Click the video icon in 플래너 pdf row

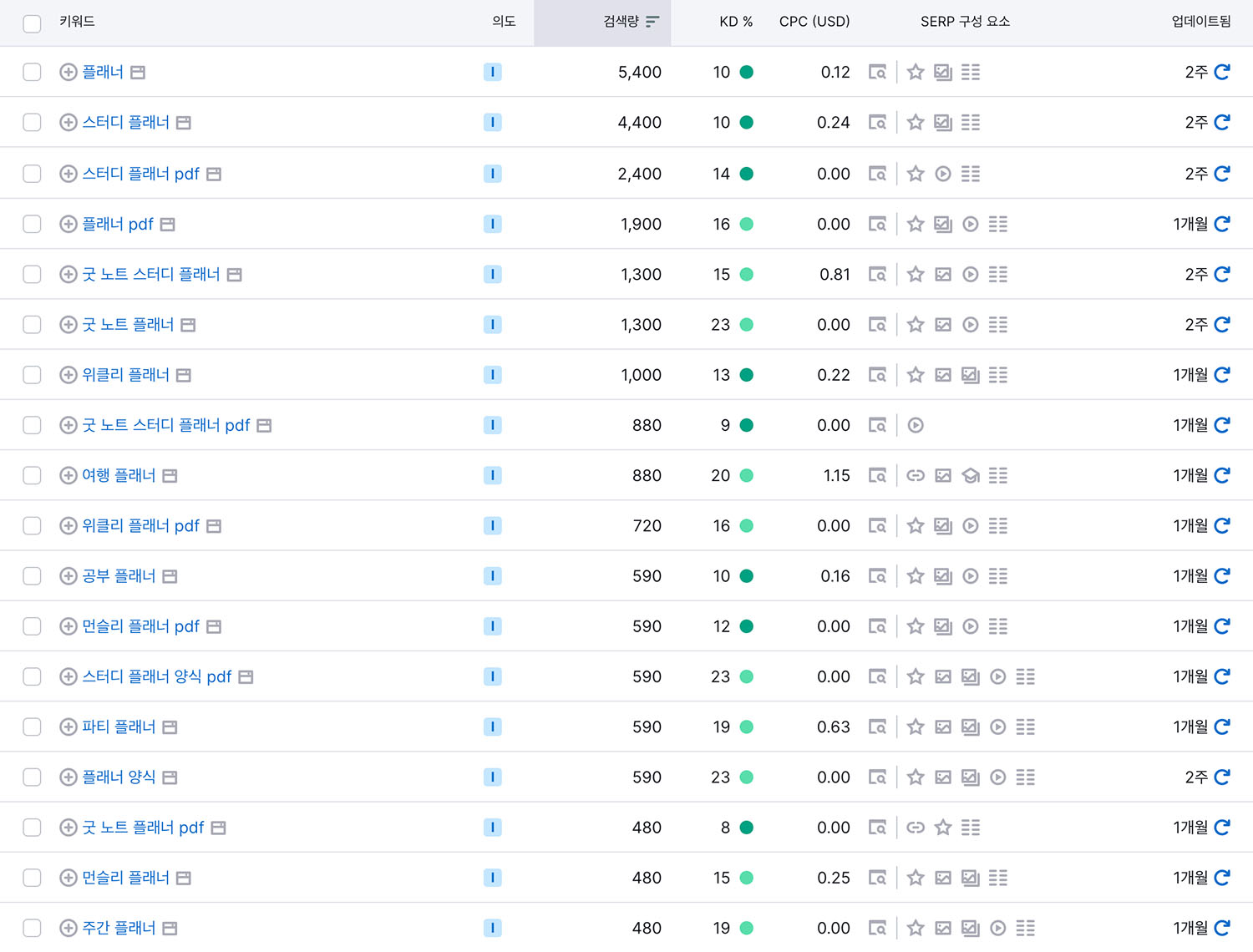click(x=971, y=224)
